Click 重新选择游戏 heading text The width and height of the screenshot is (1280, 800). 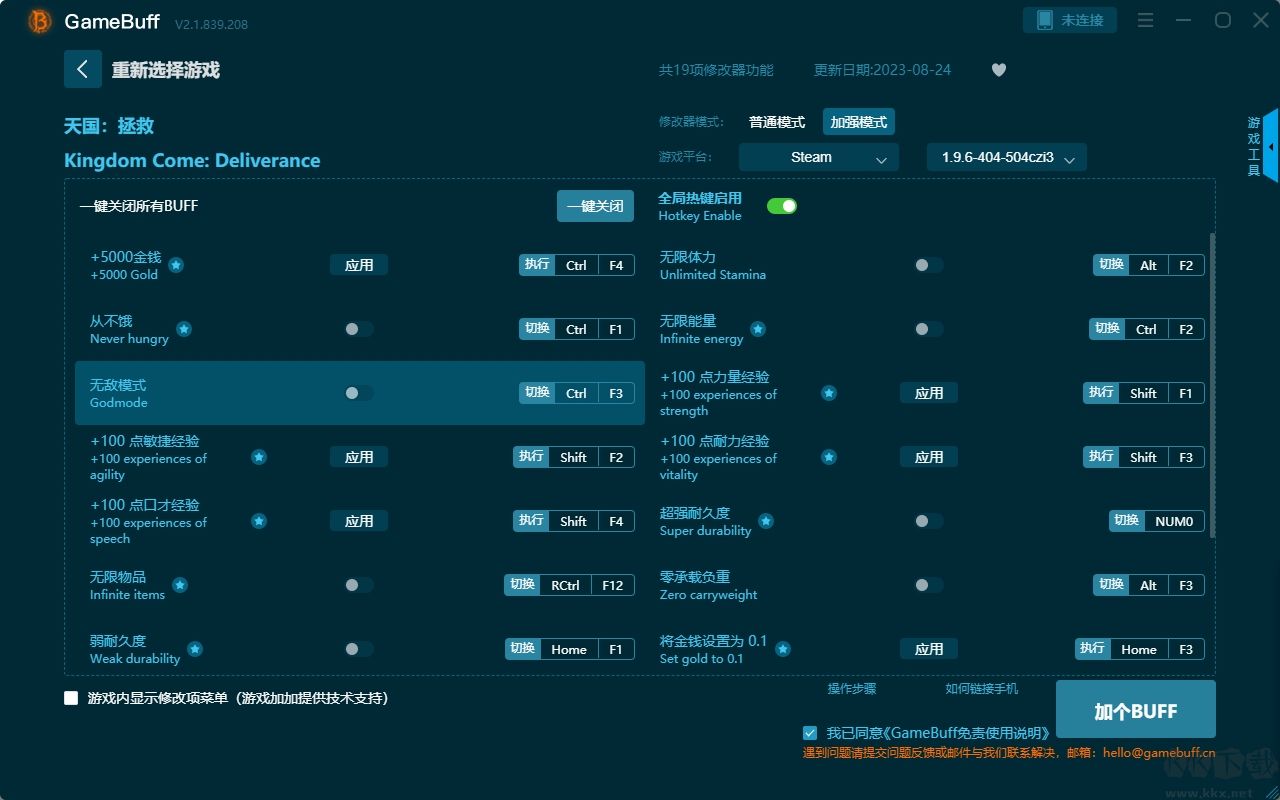(x=166, y=70)
